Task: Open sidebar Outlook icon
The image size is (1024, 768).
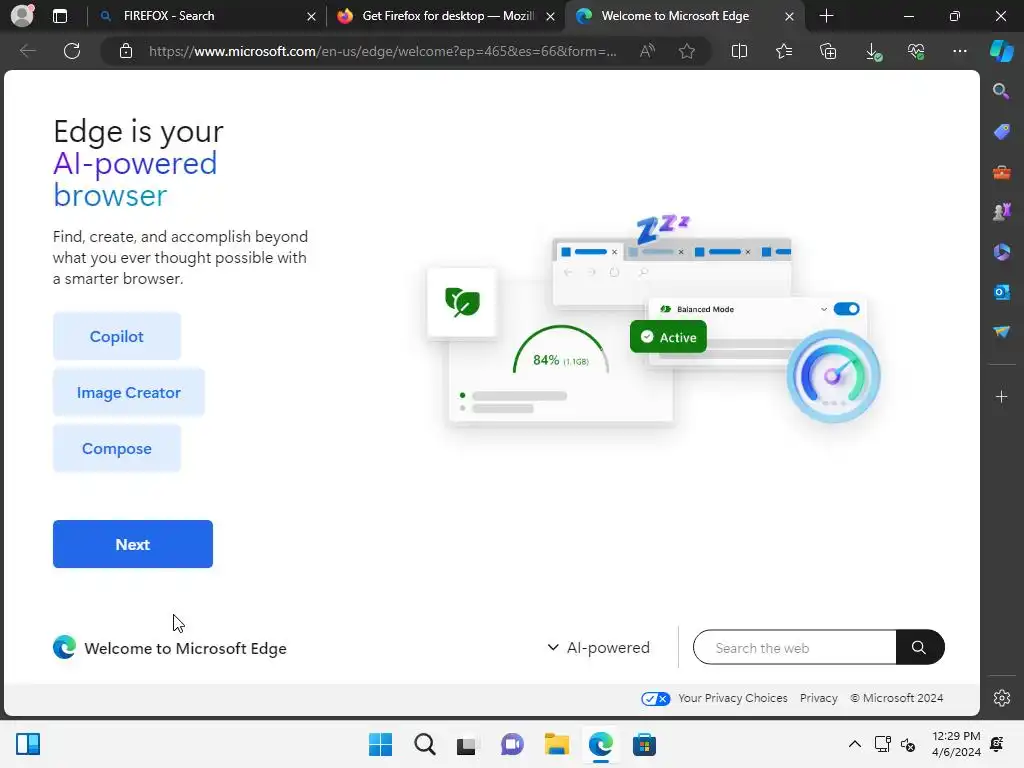Action: coord(1001,292)
